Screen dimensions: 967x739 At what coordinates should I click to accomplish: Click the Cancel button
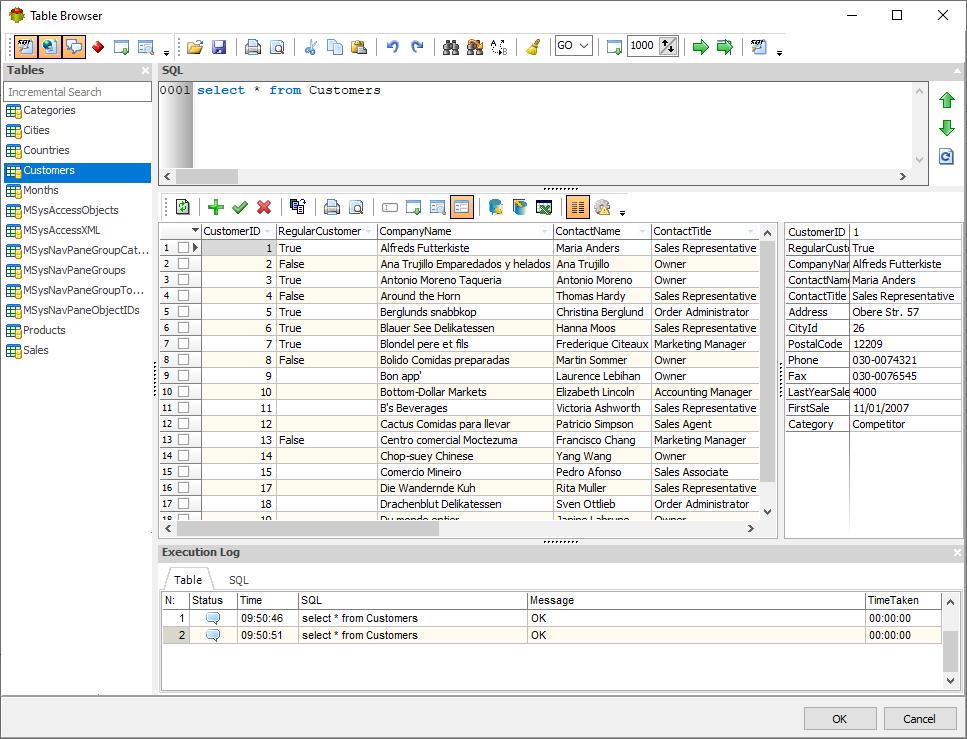(920, 719)
